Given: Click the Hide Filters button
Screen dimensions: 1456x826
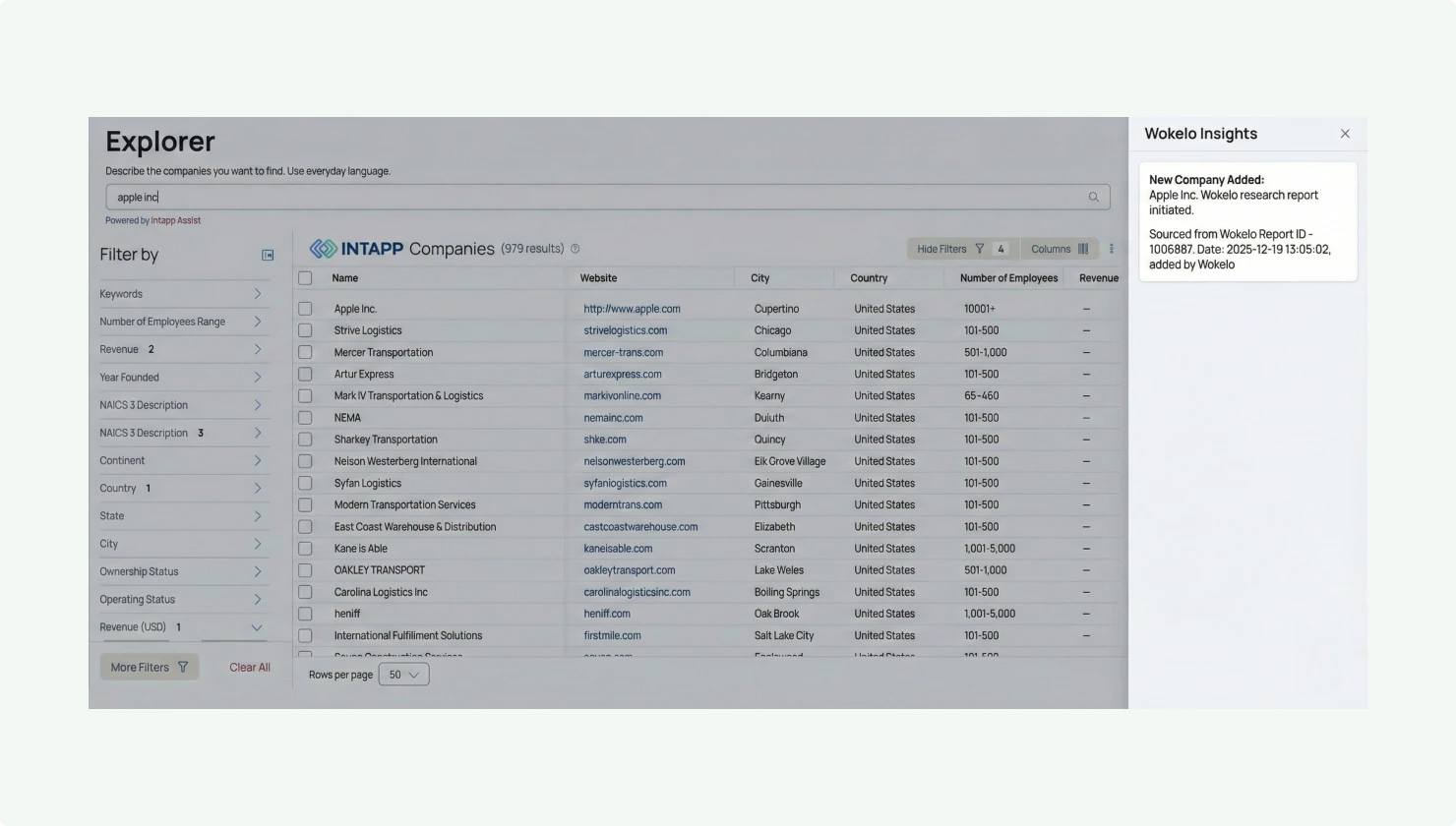Looking at the screenshot, I should coord(962,249).
